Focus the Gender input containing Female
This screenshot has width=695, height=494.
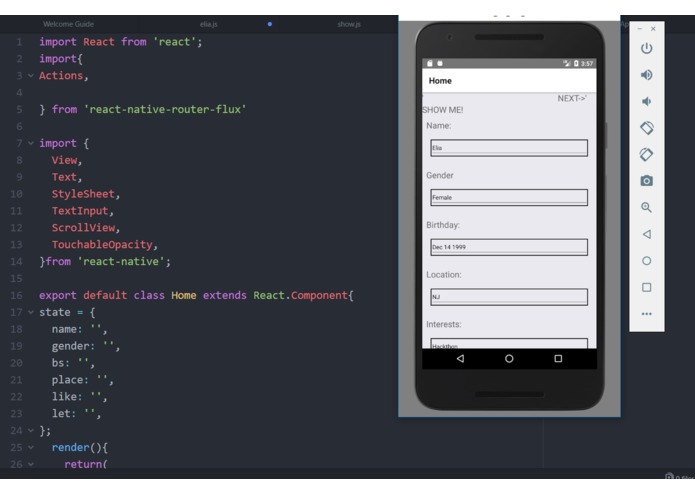[x=509, y=198]
